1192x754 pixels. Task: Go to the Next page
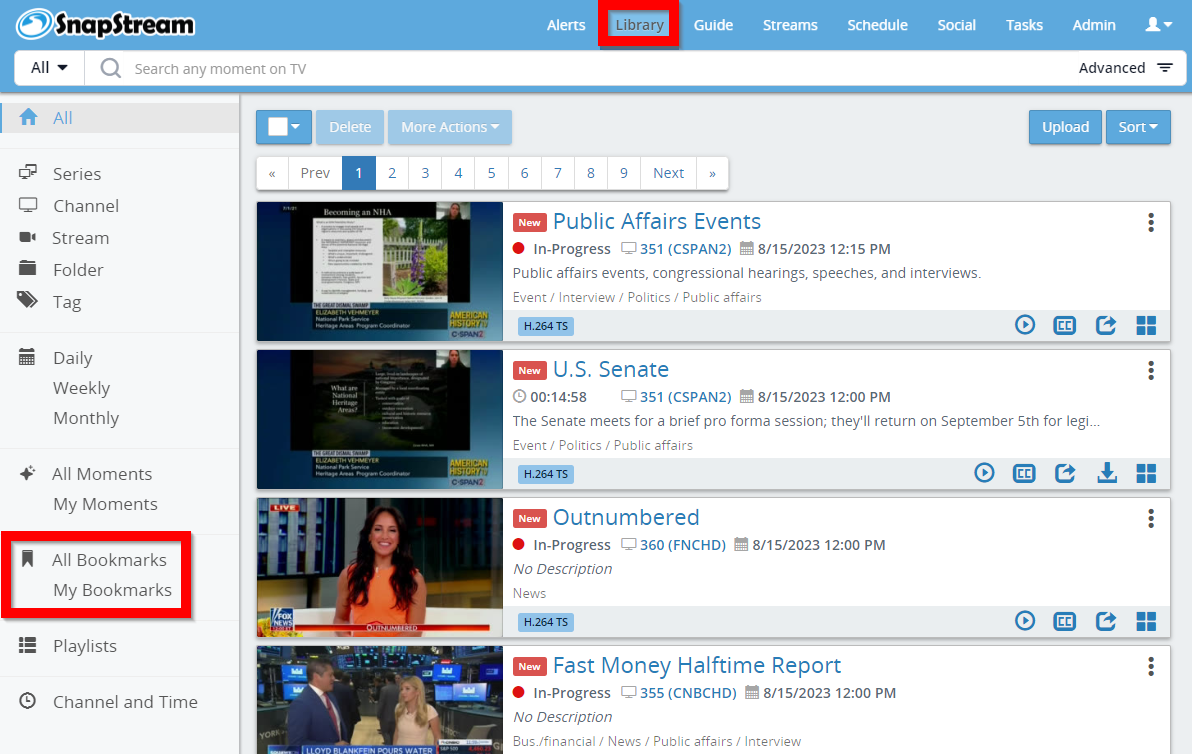[668, 173]
